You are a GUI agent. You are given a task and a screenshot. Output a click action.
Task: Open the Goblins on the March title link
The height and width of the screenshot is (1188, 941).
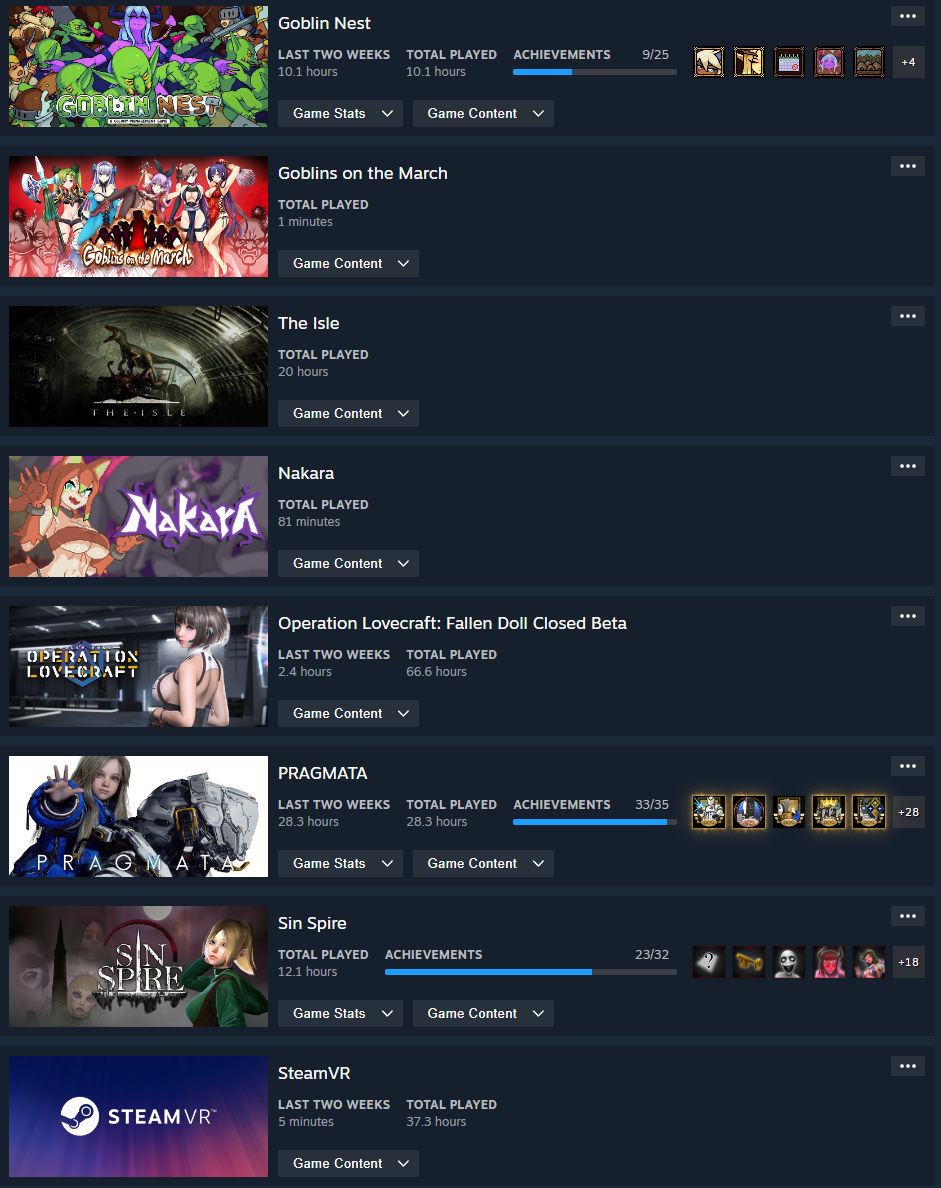pyautogui.click(x=363, y=174)
